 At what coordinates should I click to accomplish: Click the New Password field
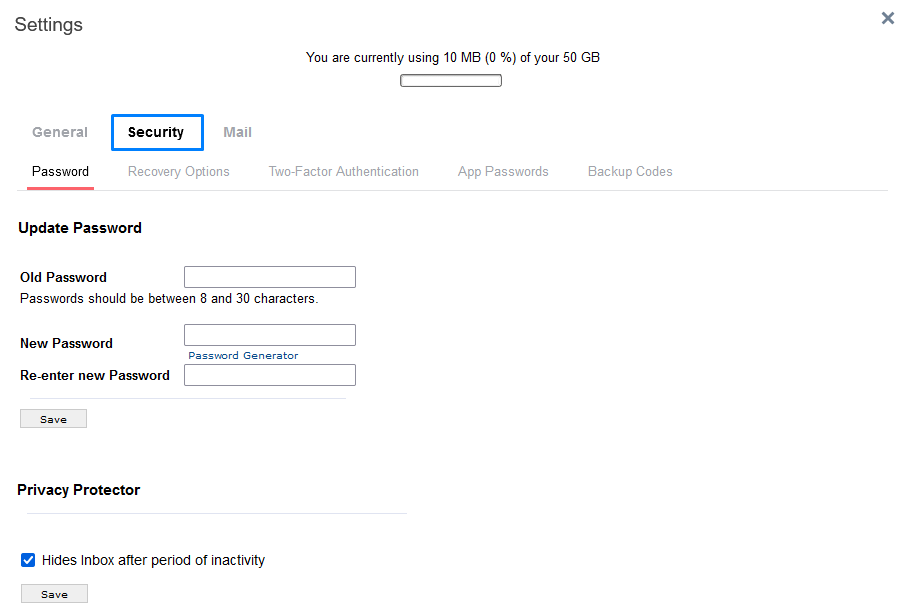(x=269, y=334)
